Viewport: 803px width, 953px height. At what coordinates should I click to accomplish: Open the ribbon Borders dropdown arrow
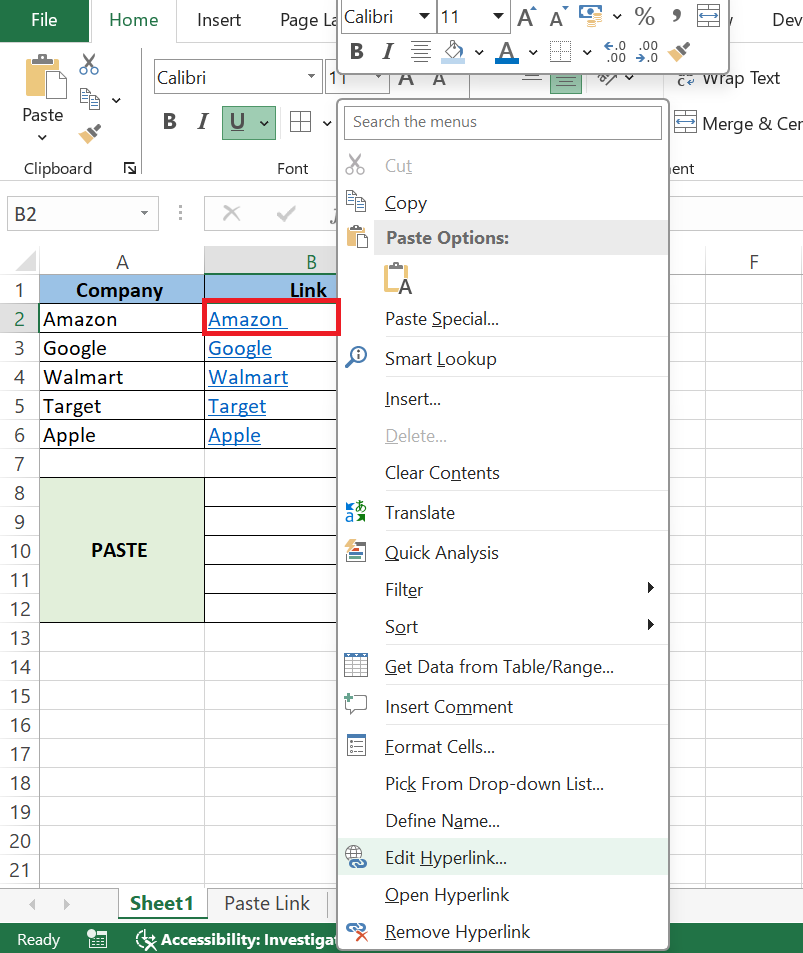point(327,123)
